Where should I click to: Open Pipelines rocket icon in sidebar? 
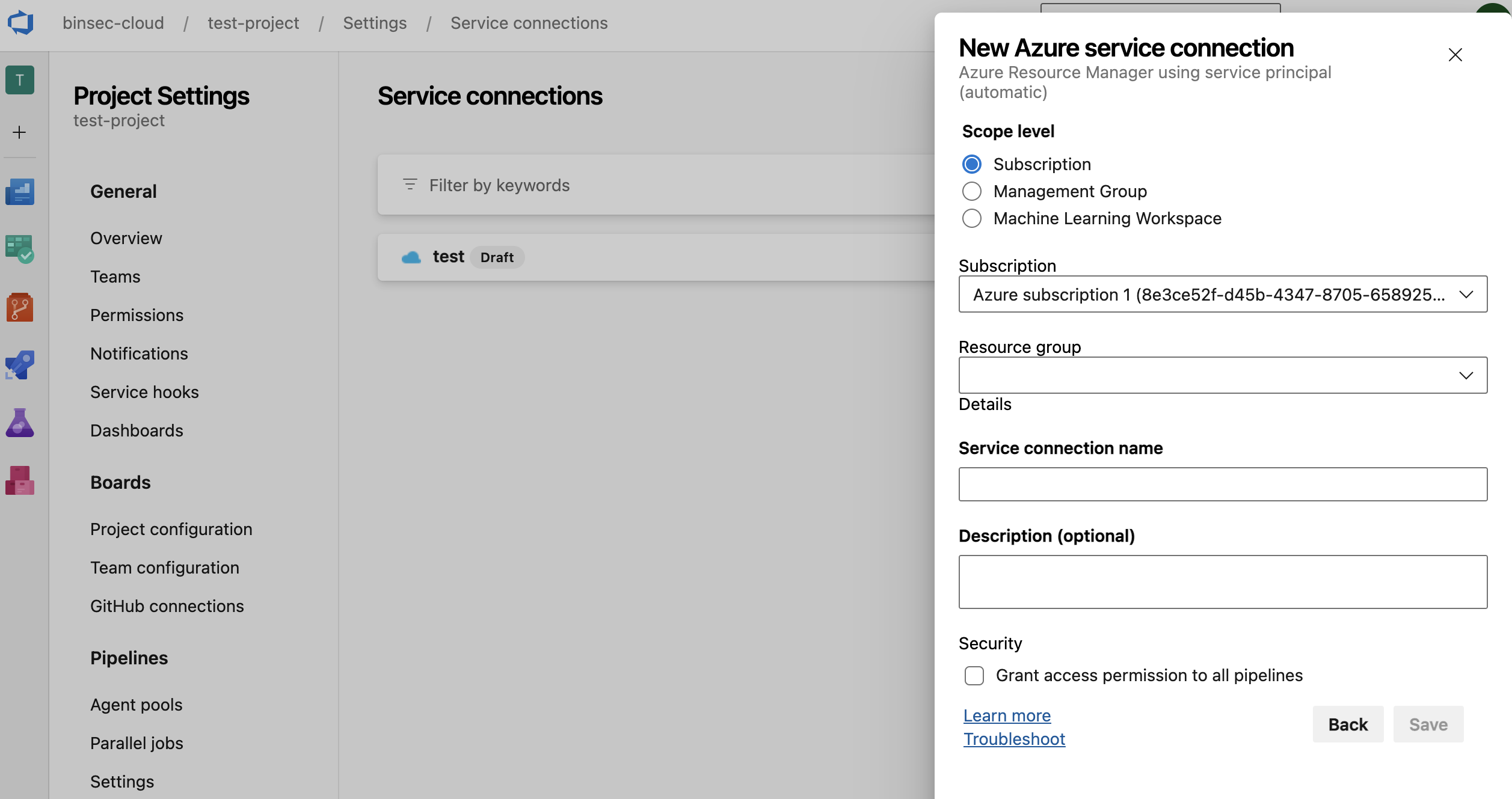click(20, 364)
